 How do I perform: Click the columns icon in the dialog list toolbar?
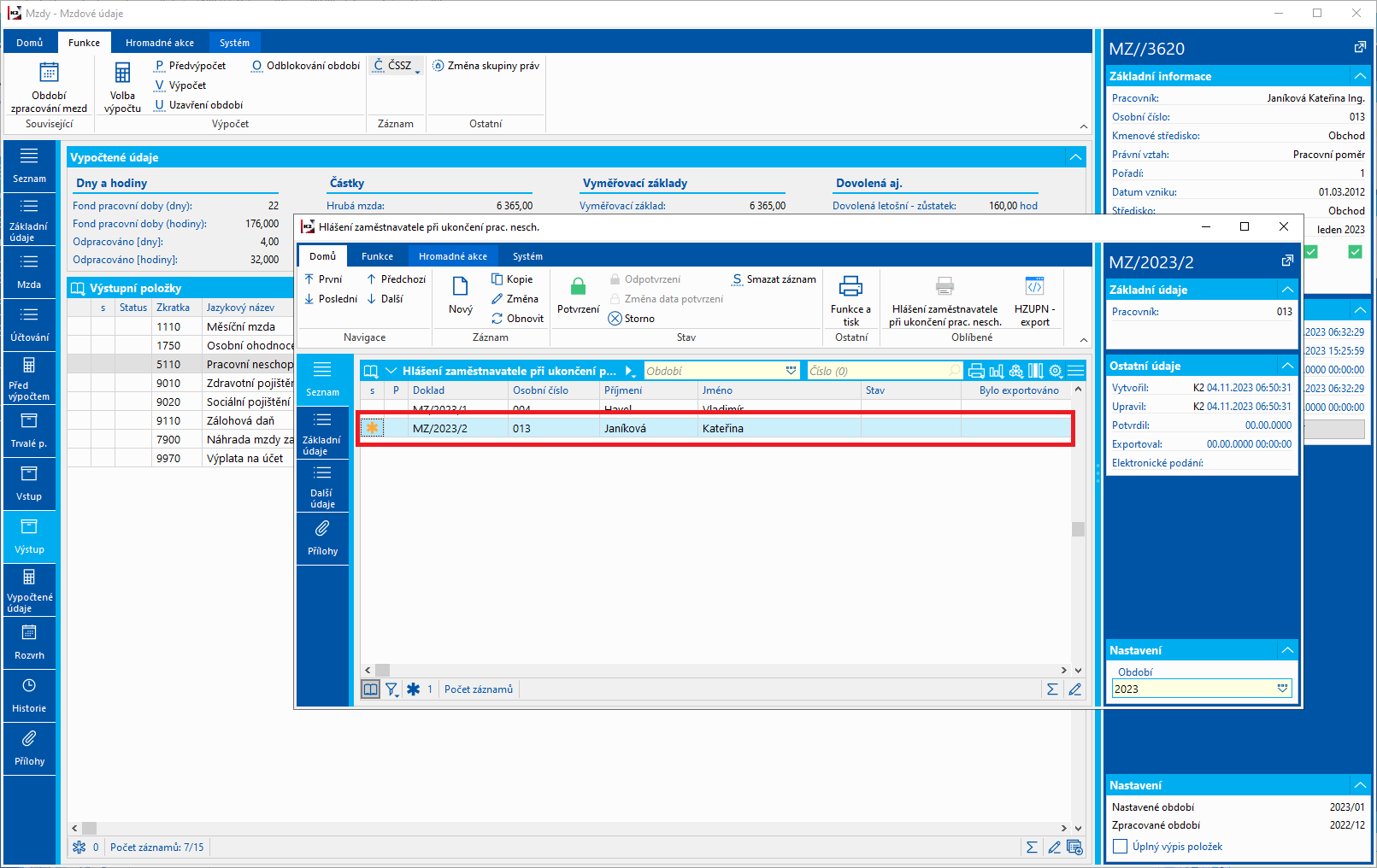(1035, 371)
